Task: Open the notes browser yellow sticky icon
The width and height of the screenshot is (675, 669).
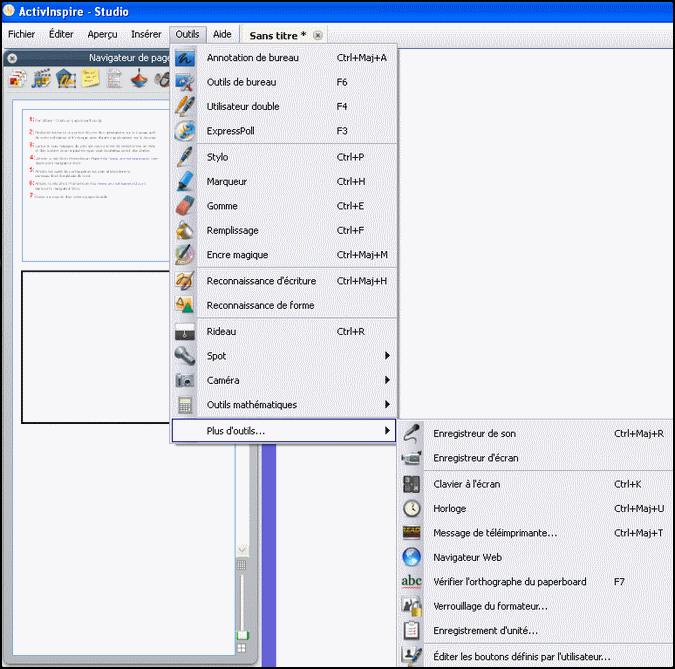Action: pyautogui.click(x=90, y=79)
